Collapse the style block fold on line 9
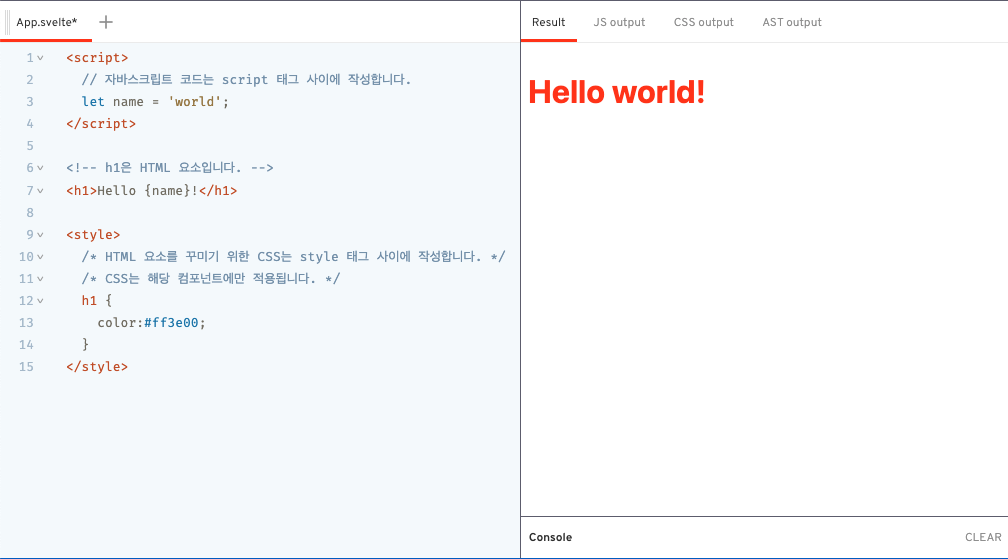The image size is (1008, 559). tap(40, 235)
